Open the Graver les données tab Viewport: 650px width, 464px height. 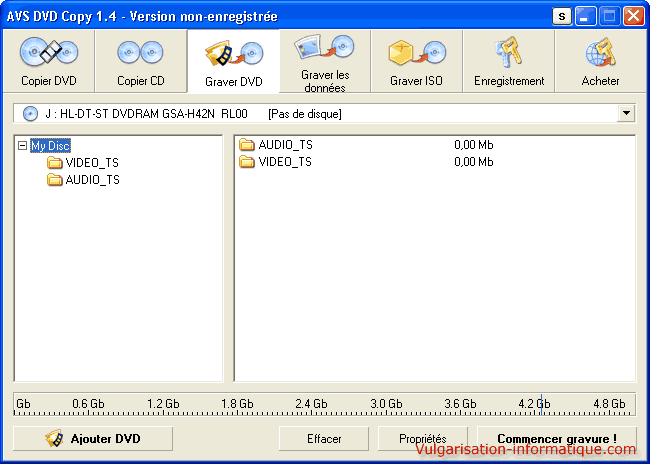325,61
